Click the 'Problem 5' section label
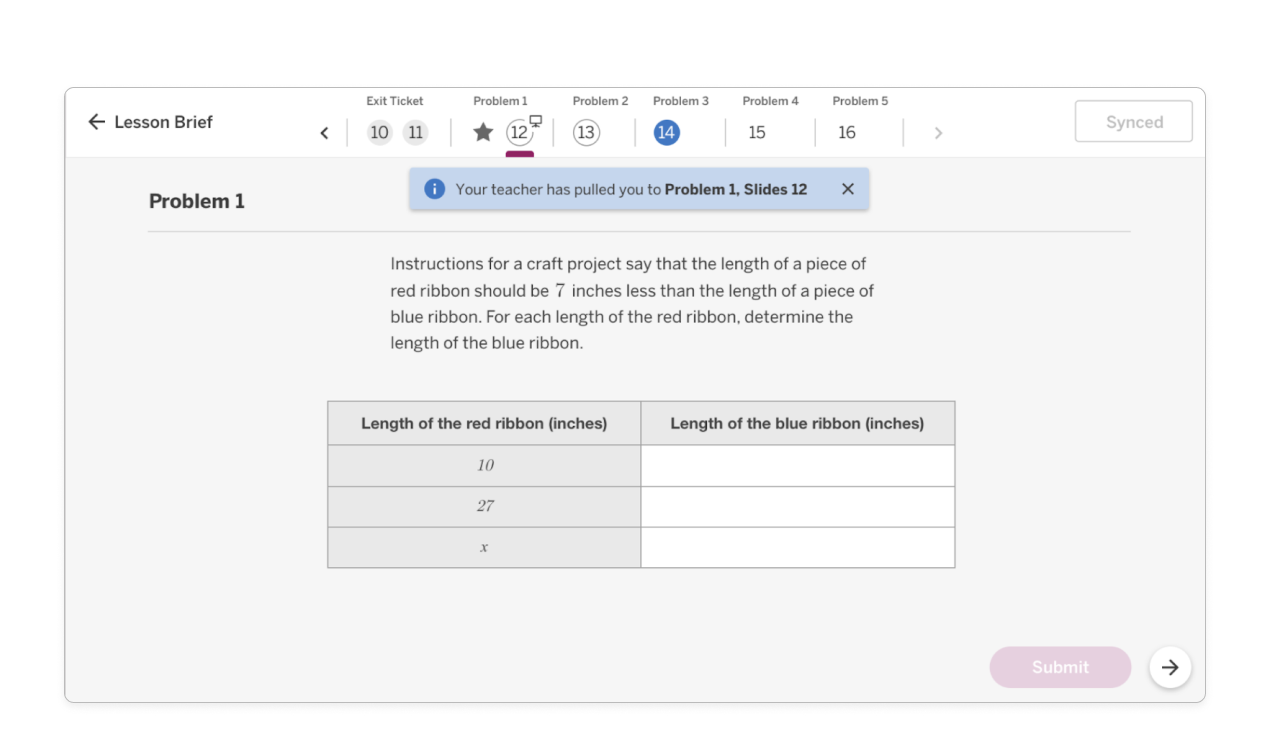1280x735 pixels. 860,101
